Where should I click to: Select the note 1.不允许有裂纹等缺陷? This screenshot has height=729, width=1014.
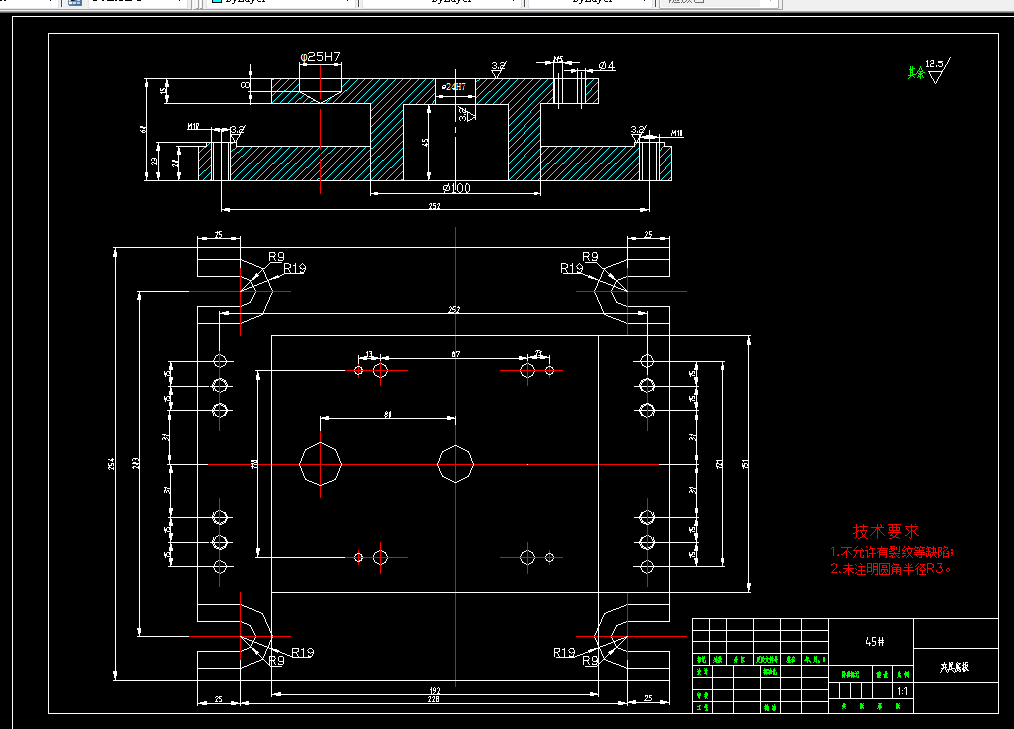(x=892, y=552)
